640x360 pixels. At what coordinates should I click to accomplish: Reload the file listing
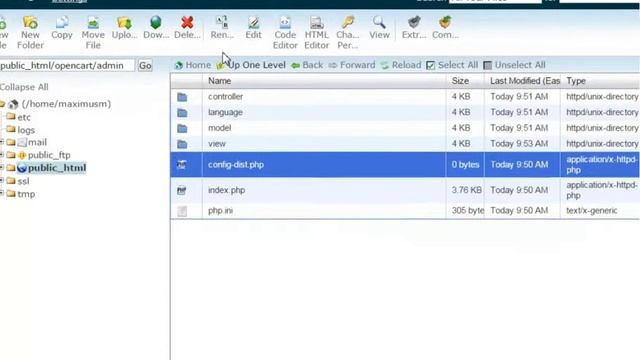401,65
